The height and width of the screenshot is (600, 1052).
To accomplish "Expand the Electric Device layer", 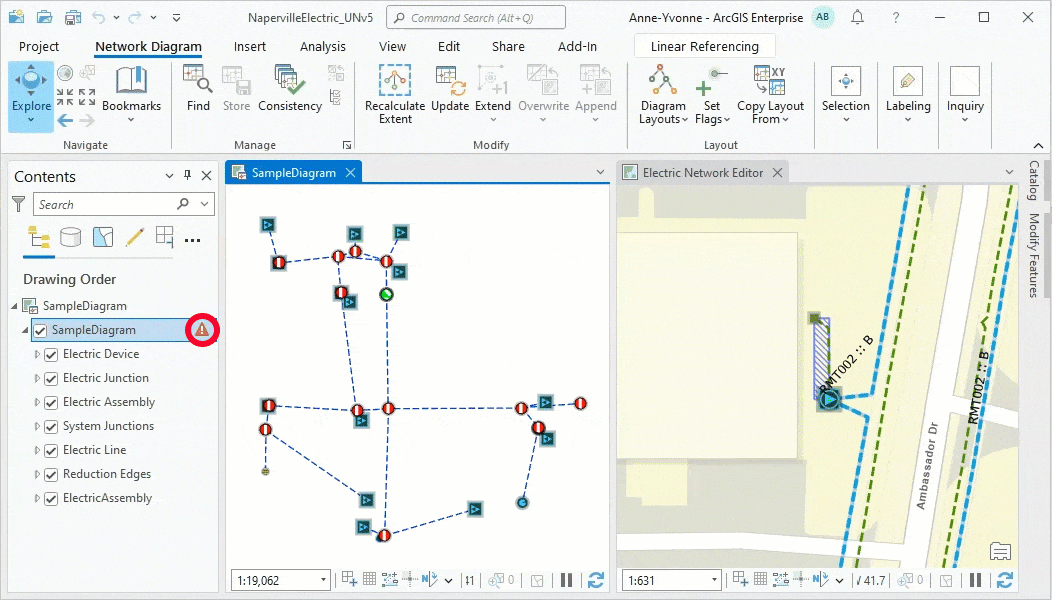I will pyautogui.click(x=37, y=354).
